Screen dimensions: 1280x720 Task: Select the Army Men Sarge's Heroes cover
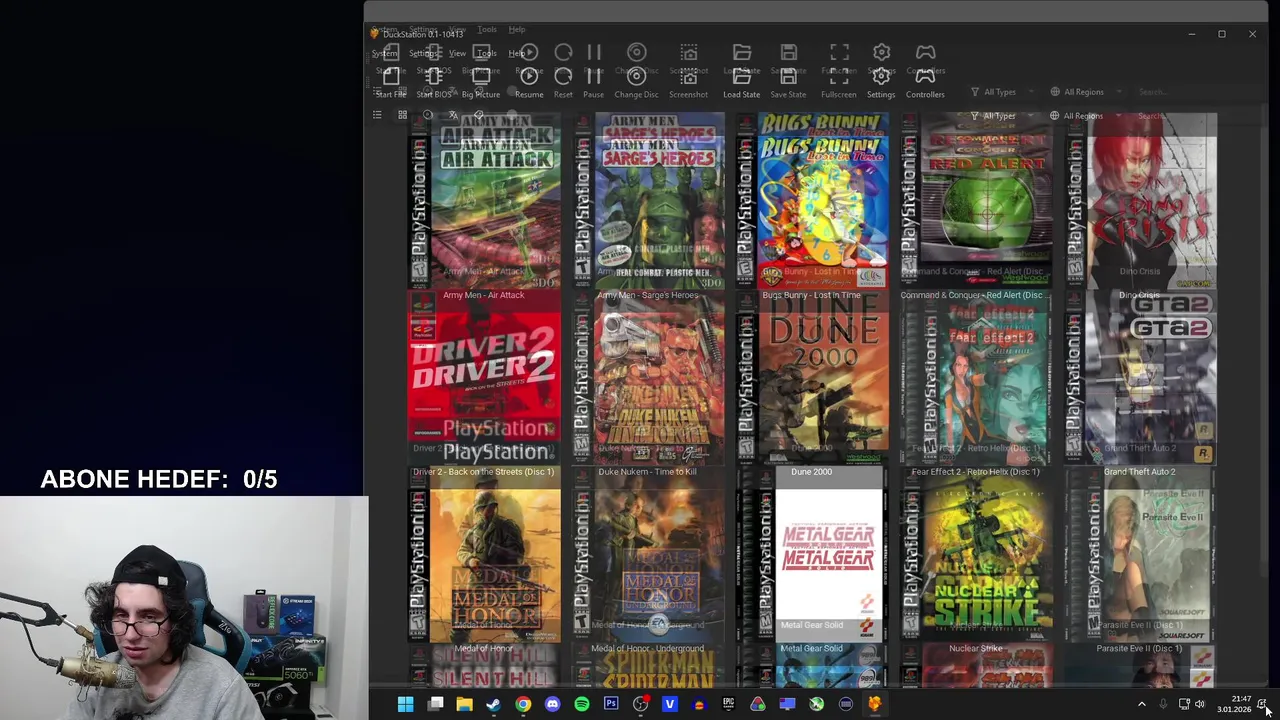(x=648, y=213)
